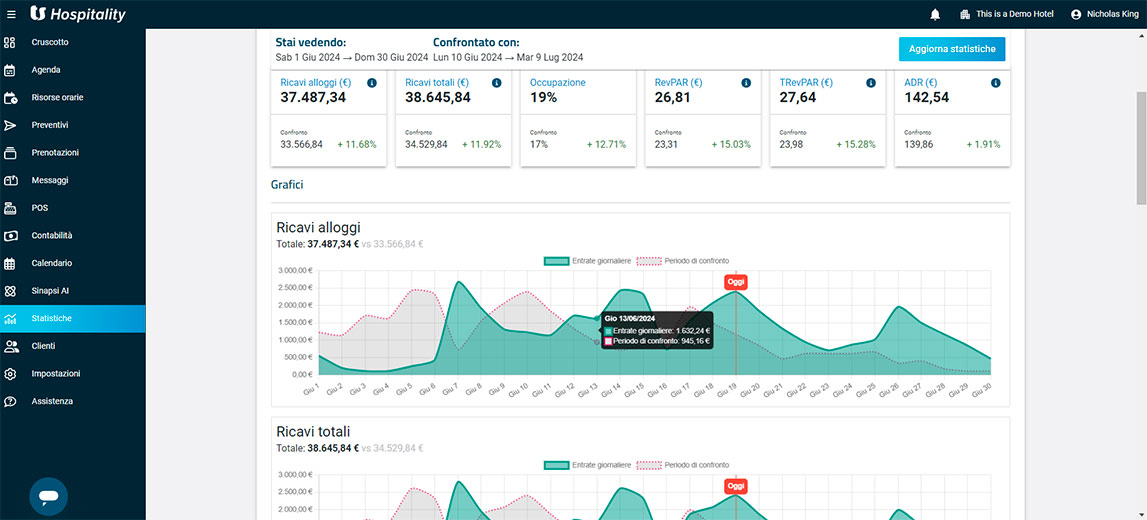Toggle Periodo di confronto legend in Ricavi alloggi
Viewport: 1147px width, 520px height.
coord(683,261)
